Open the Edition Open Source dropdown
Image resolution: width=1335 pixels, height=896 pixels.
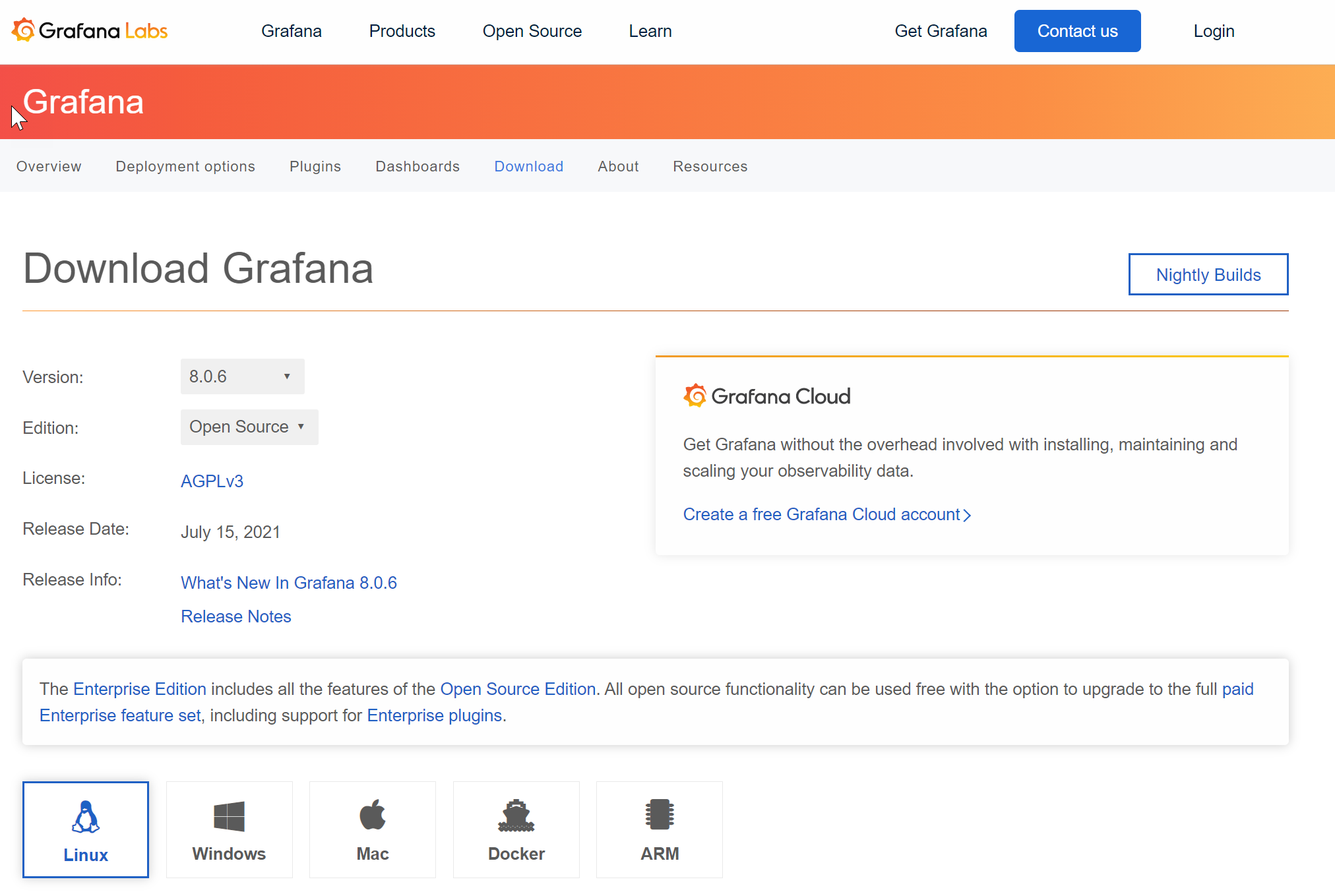[249, 427]
